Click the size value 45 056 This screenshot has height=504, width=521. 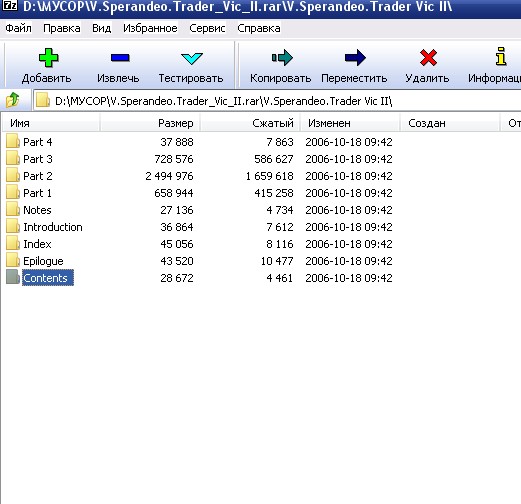pos(177,244)
